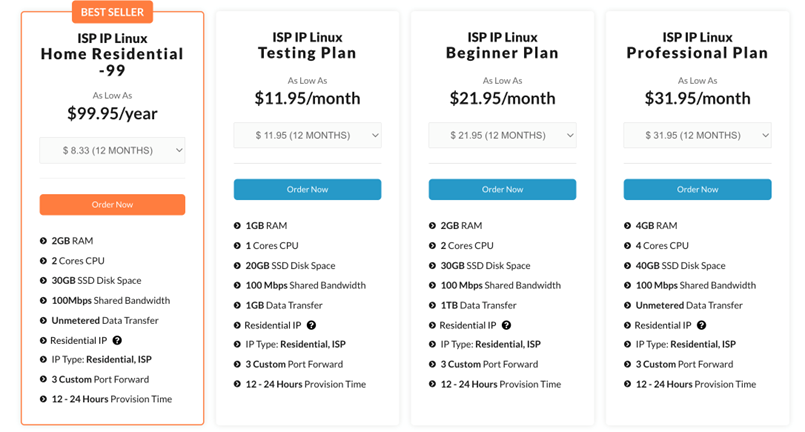Expand the $11.95 (12 Months) billing dropdown

pos(307,135)
